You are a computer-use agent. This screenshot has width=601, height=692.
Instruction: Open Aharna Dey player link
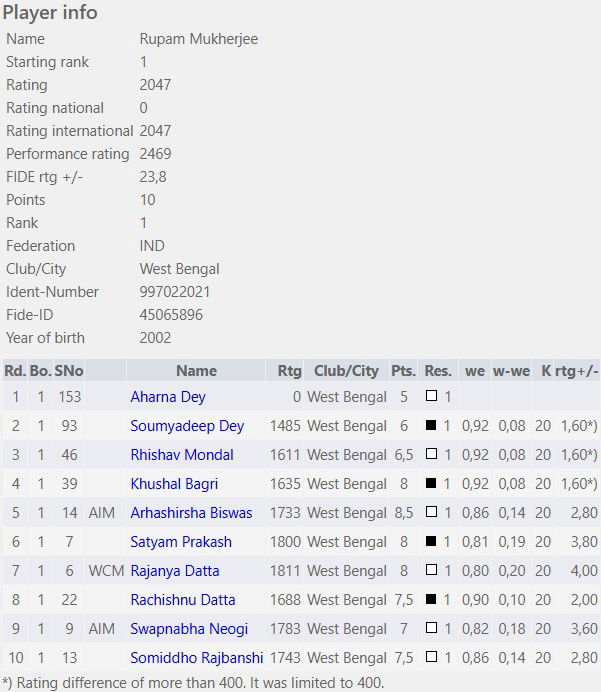click(x=168, y=397)
